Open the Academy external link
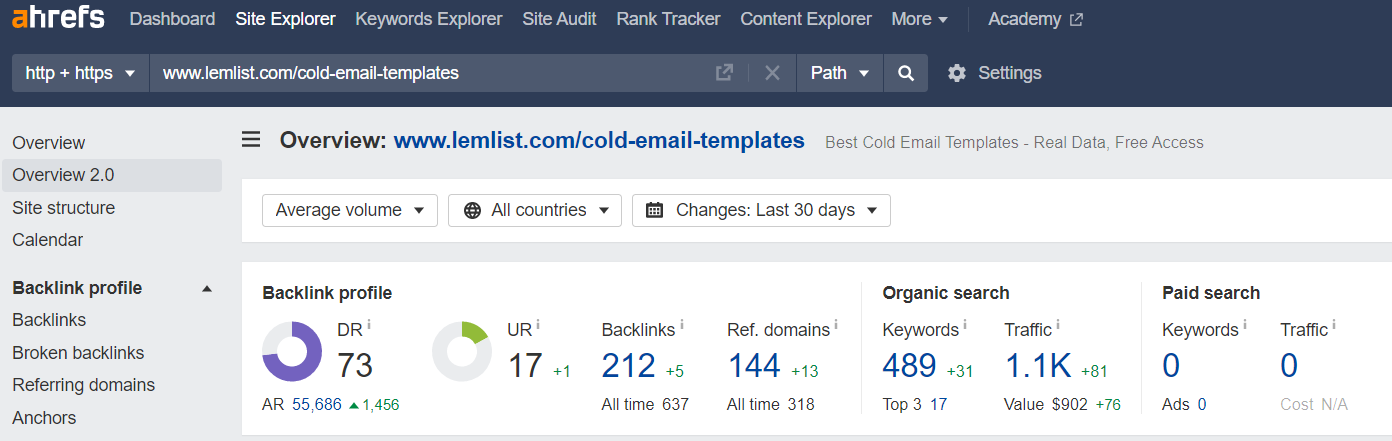The image size is (1392, 441). [x=1035, y=19]
